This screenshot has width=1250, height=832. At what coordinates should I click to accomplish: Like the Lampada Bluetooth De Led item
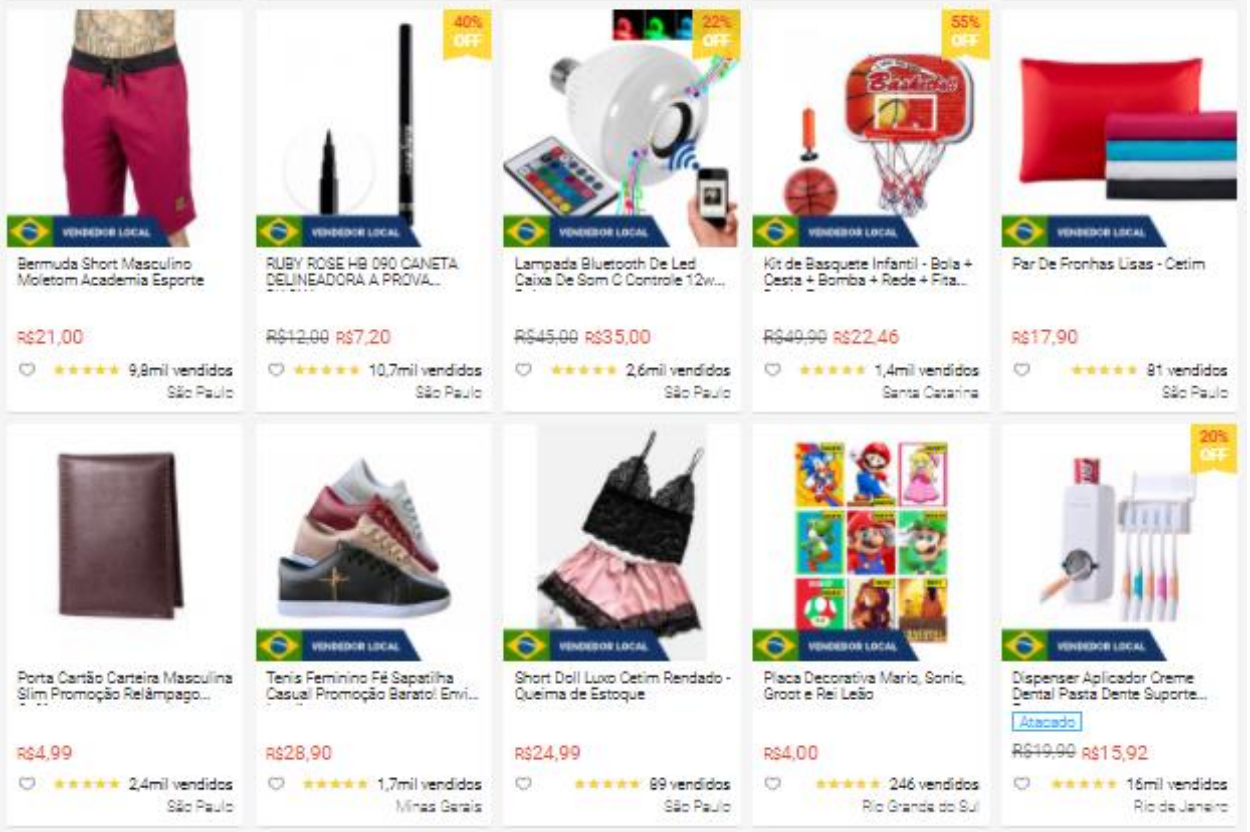(523, 370)
